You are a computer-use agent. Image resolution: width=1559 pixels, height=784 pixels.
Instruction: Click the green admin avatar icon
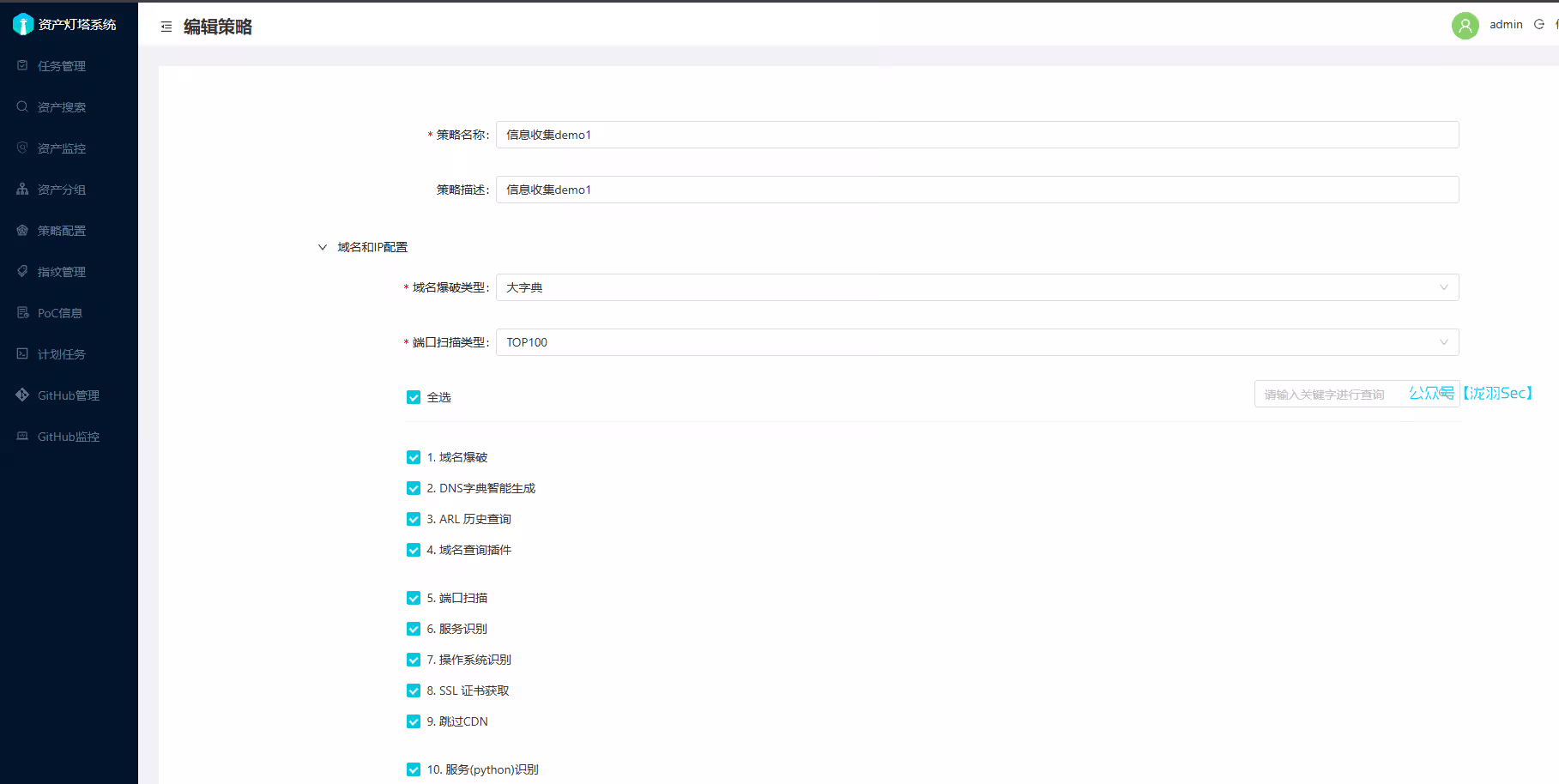tap(1465, 26)
